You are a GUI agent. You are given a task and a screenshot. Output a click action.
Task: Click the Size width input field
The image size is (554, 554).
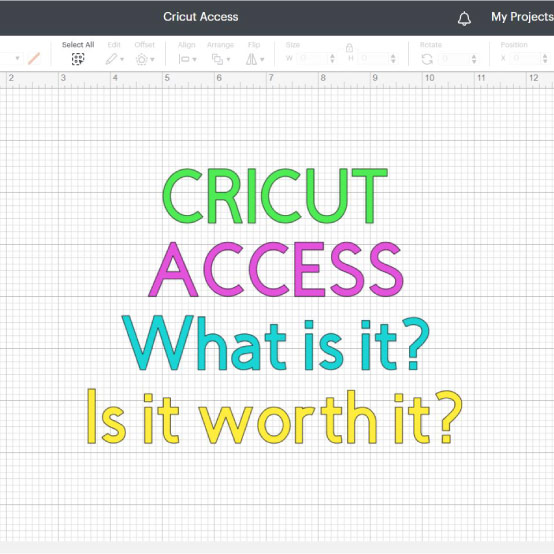313,58
